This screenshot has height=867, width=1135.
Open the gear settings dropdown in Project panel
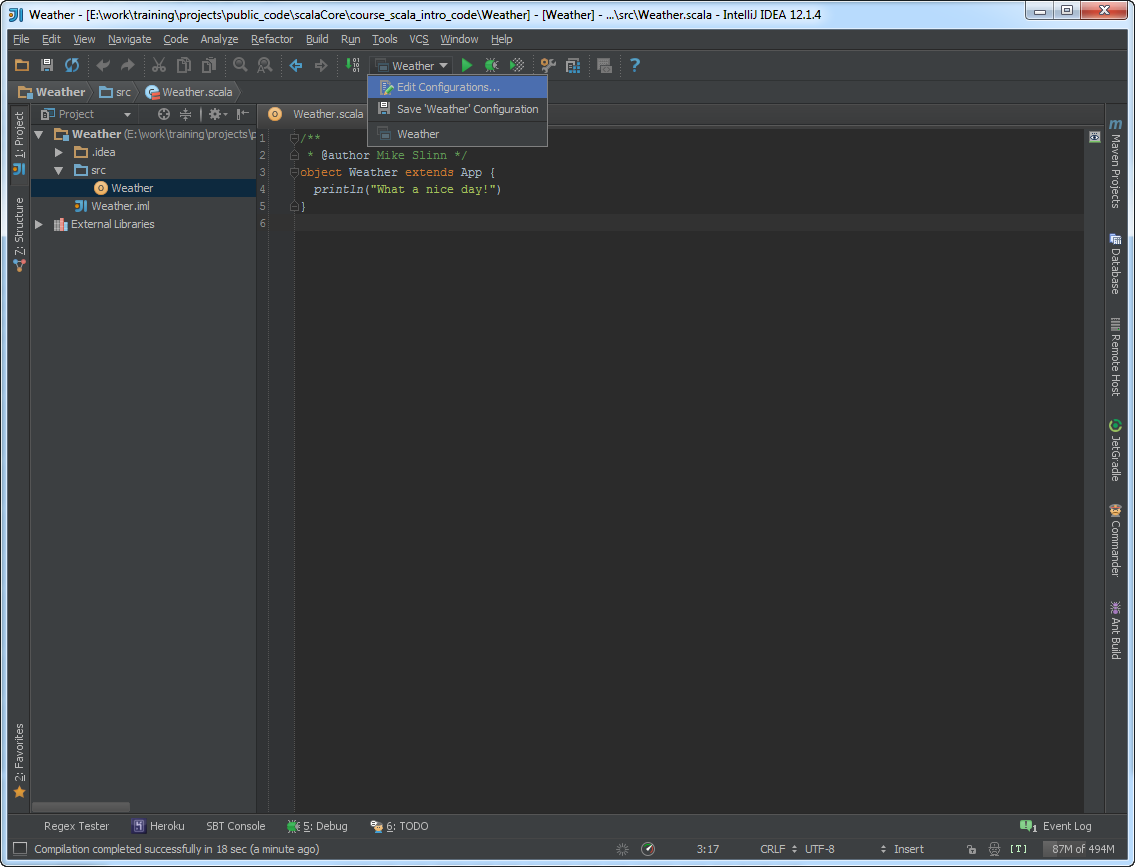[x=218, y=114]
